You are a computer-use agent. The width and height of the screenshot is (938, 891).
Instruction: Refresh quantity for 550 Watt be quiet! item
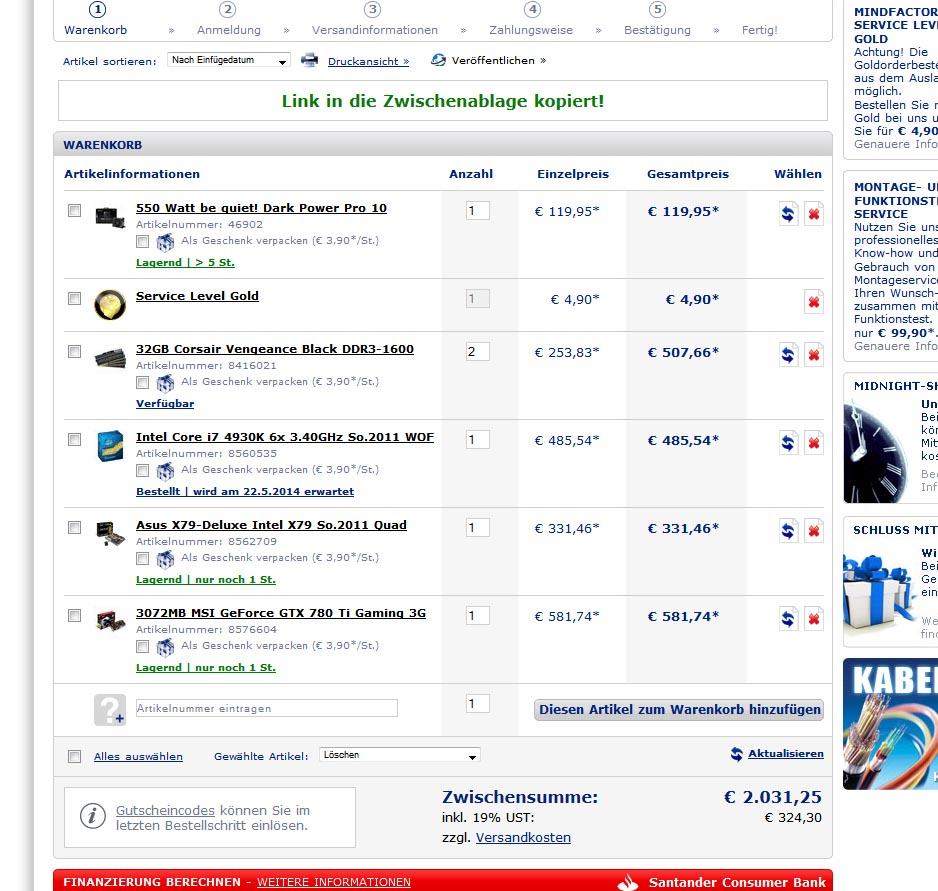coord(788,214)
